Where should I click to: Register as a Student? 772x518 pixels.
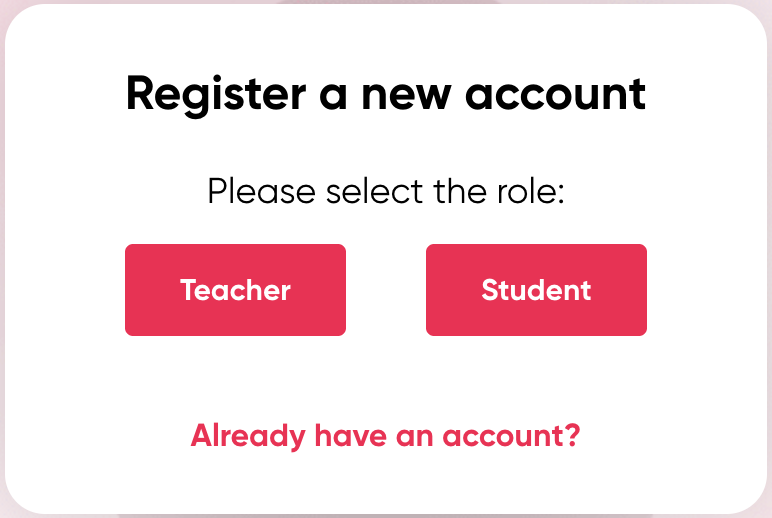(x=536, y=290)
